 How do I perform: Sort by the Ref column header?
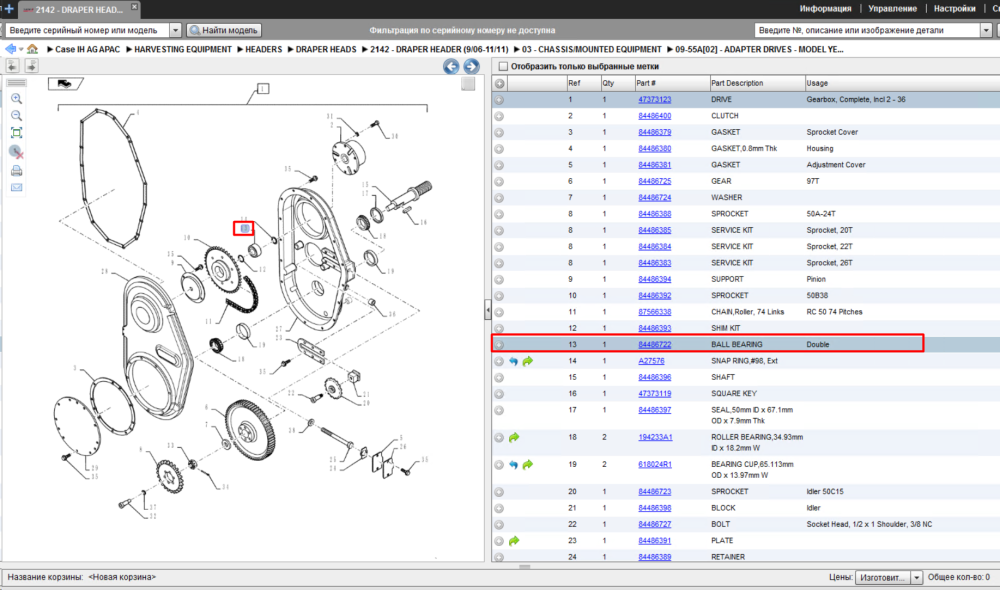coord(583,84)
